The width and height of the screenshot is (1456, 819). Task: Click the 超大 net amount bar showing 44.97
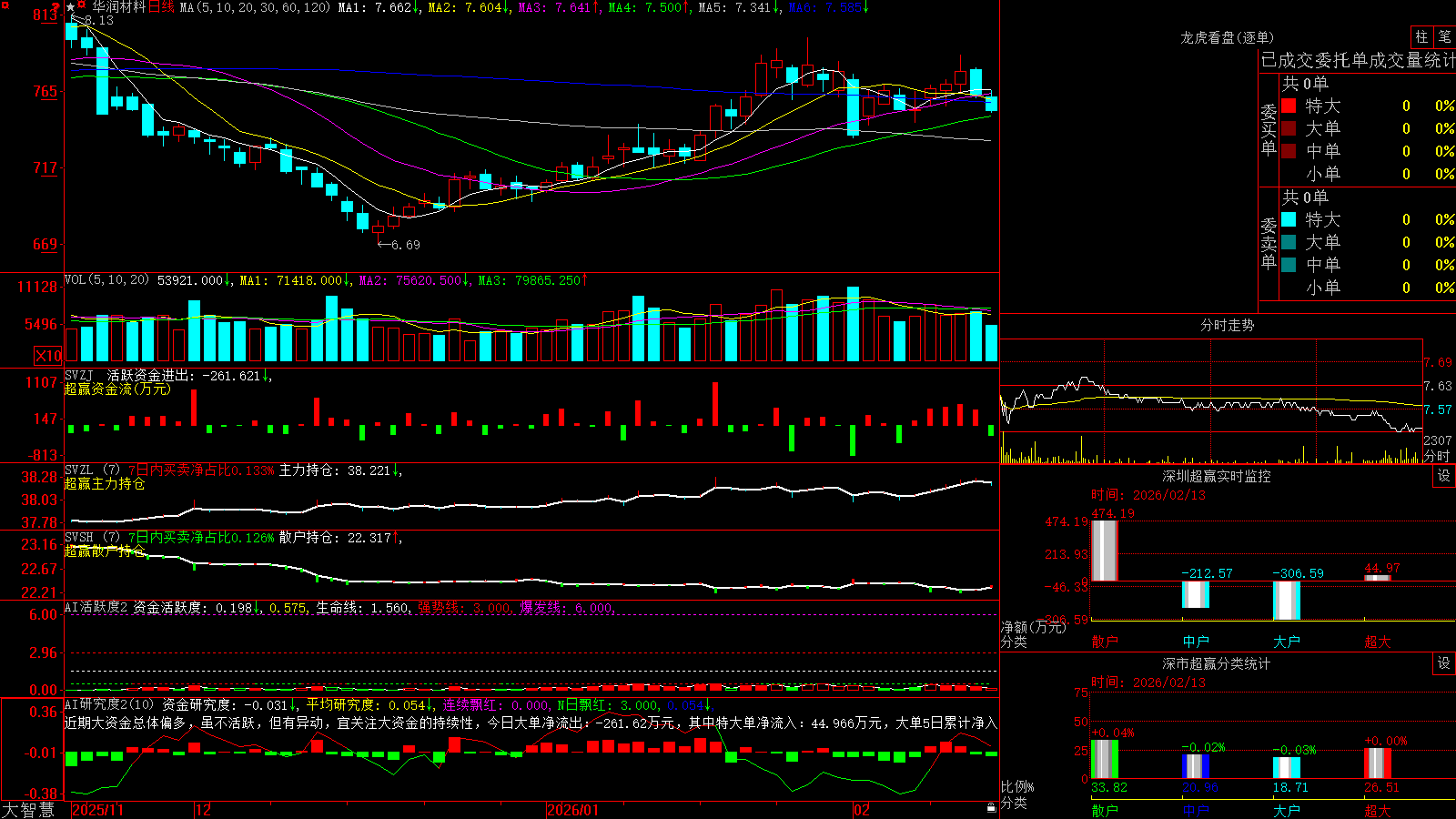point(1378,578)
